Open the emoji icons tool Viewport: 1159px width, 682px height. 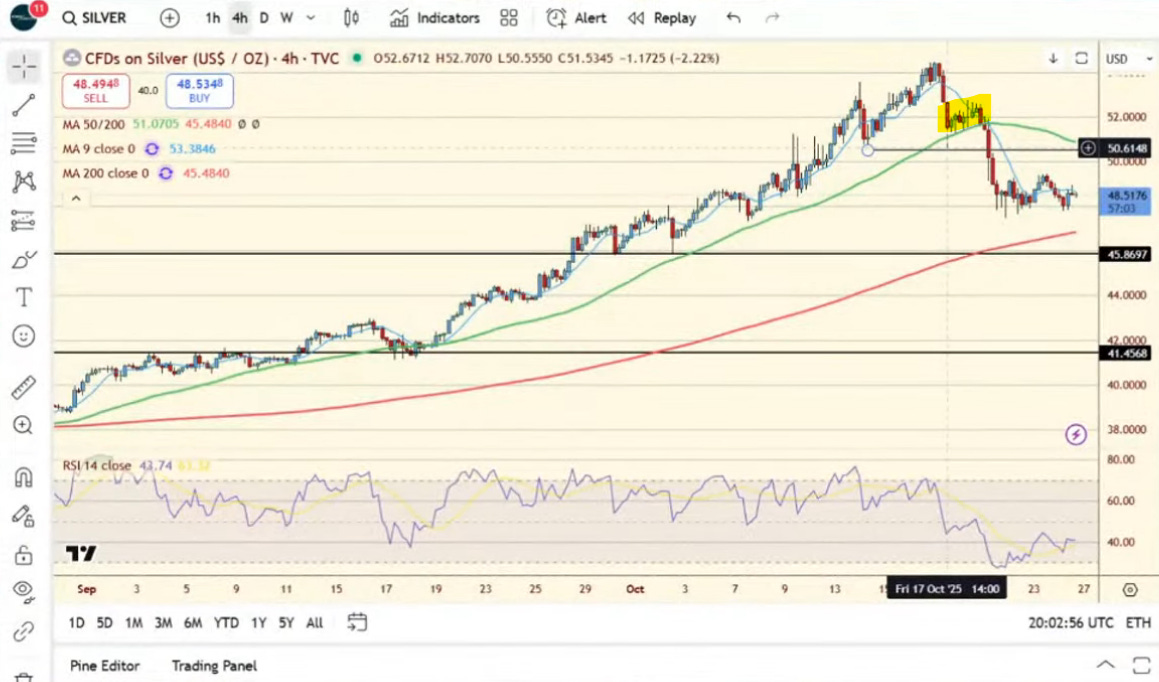click(x=24, y=336)
